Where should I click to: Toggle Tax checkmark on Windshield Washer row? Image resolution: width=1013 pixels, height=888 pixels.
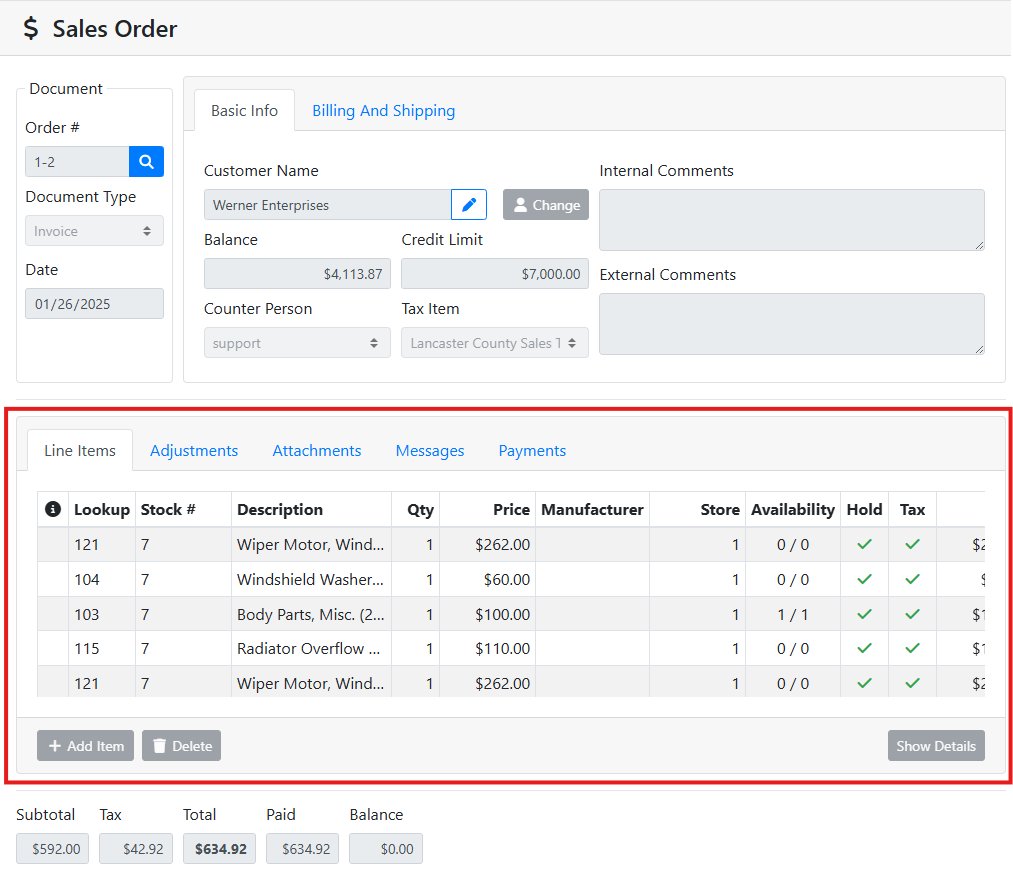click(912, 579)
